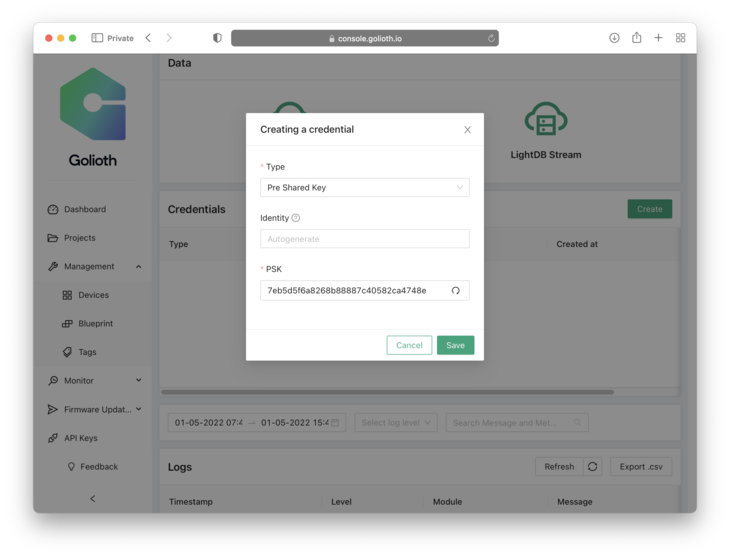This screenshot has width=730, height=557.
Task: Toggle auto-refresh circular arrow icon beside Refresh
Action: pos(592,467)
